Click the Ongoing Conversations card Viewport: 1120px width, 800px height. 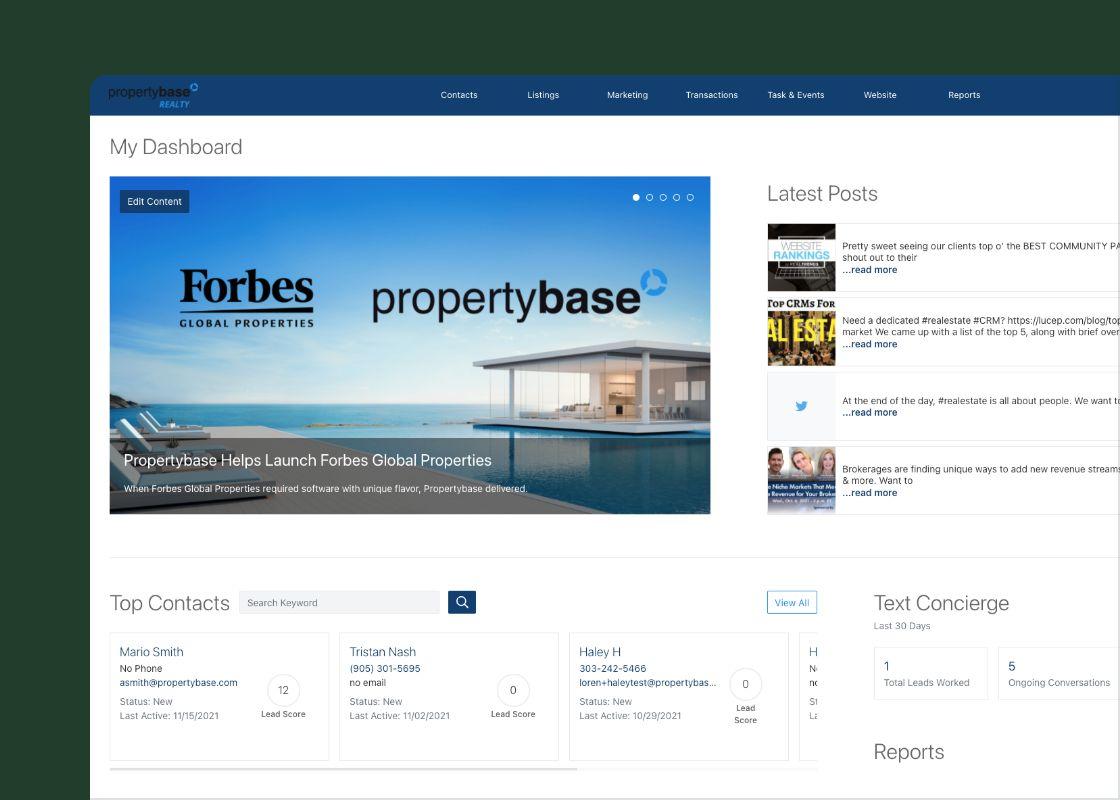pos(1059,674)
